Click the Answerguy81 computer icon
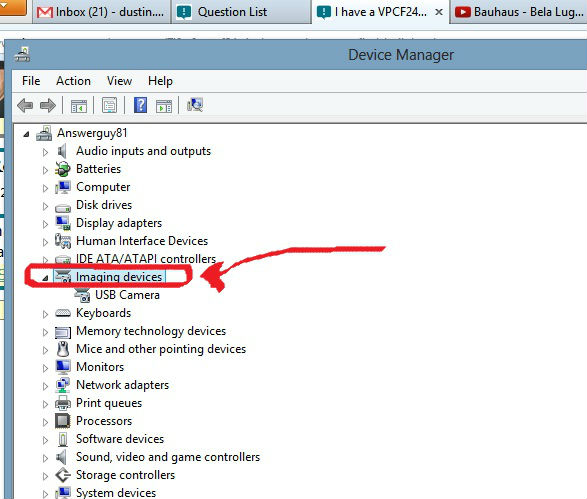The width and height of the screenshot is (587, 499). (x=44, y=133)
